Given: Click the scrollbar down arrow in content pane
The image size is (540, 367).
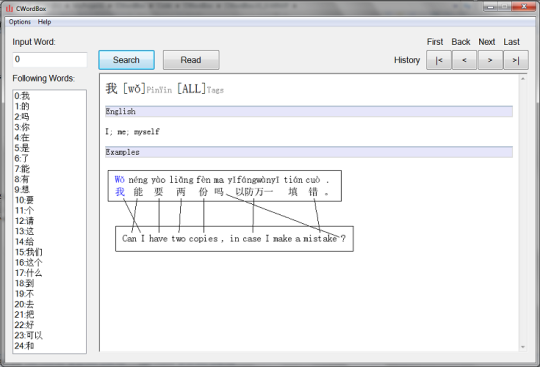Looking at the screenshot, I should (x=523, y=347).
